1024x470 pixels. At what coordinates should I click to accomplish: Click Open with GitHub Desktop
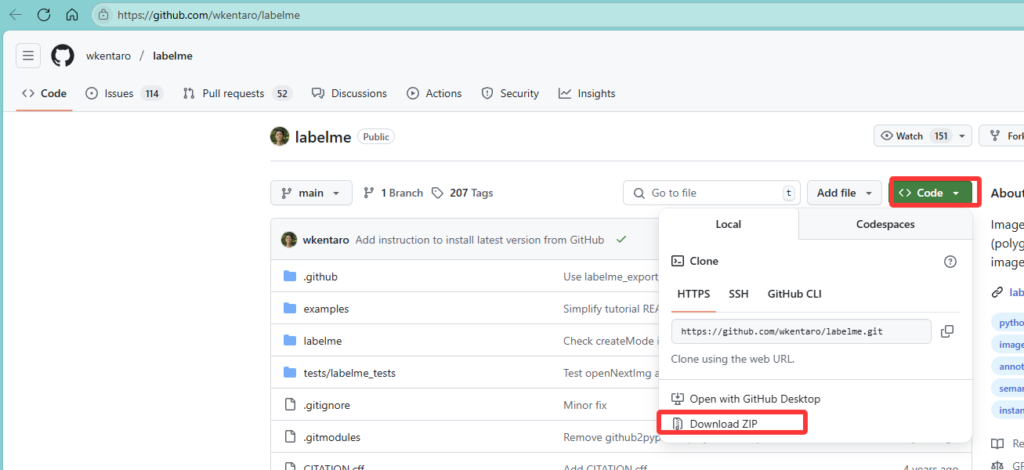point(746,399)
